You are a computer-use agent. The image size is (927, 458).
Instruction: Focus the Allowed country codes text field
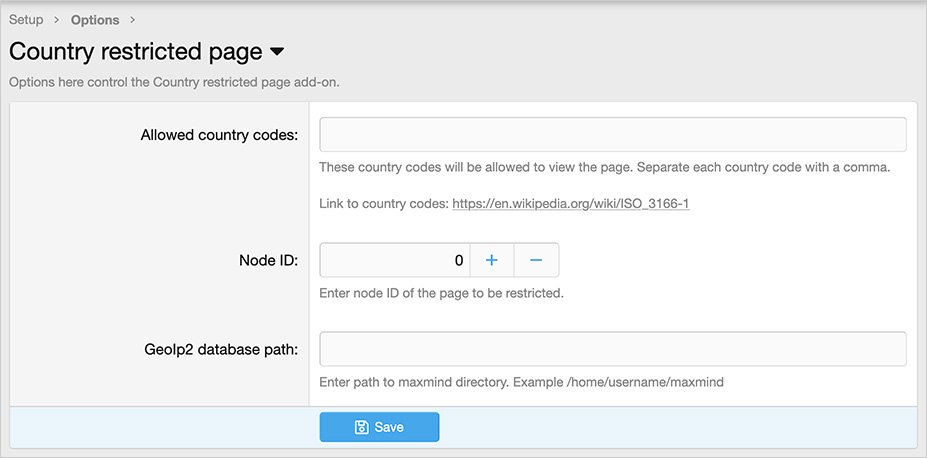[612, 134]
